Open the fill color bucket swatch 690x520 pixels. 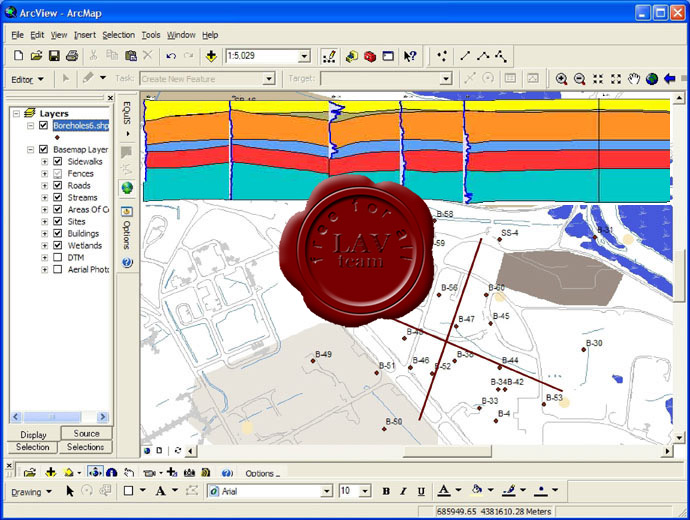coord(477,491)
